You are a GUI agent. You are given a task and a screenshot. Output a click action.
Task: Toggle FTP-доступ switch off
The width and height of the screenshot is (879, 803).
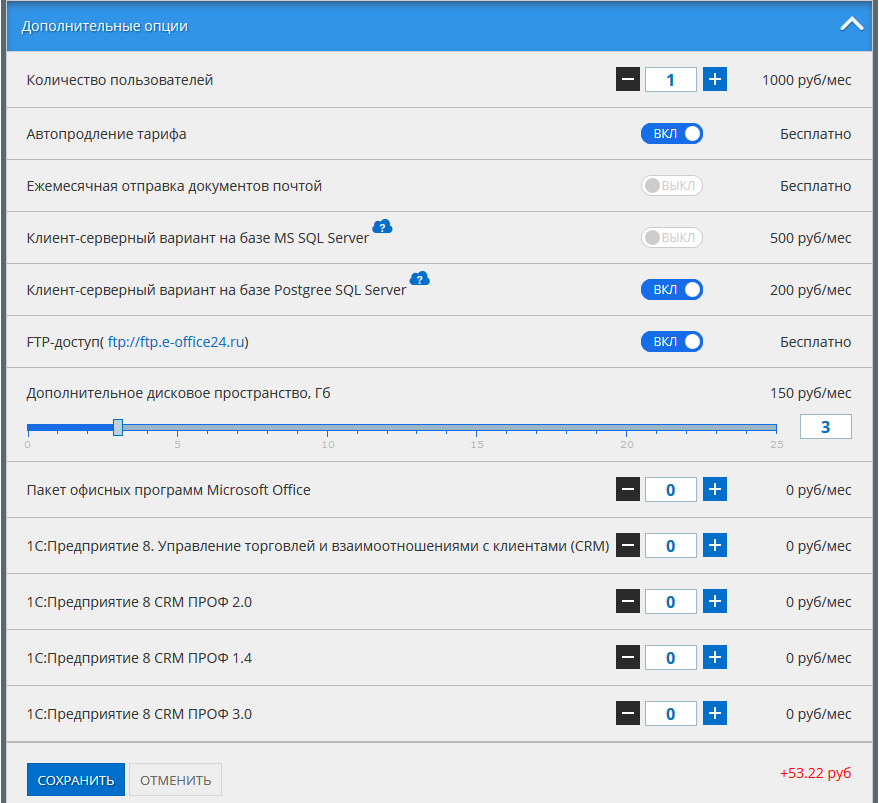pos(671,342)
